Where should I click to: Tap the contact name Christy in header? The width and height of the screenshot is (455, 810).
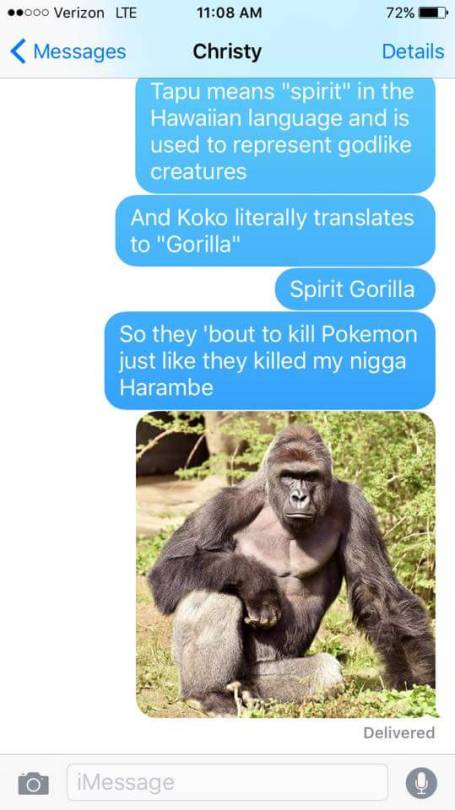point(227,52)
